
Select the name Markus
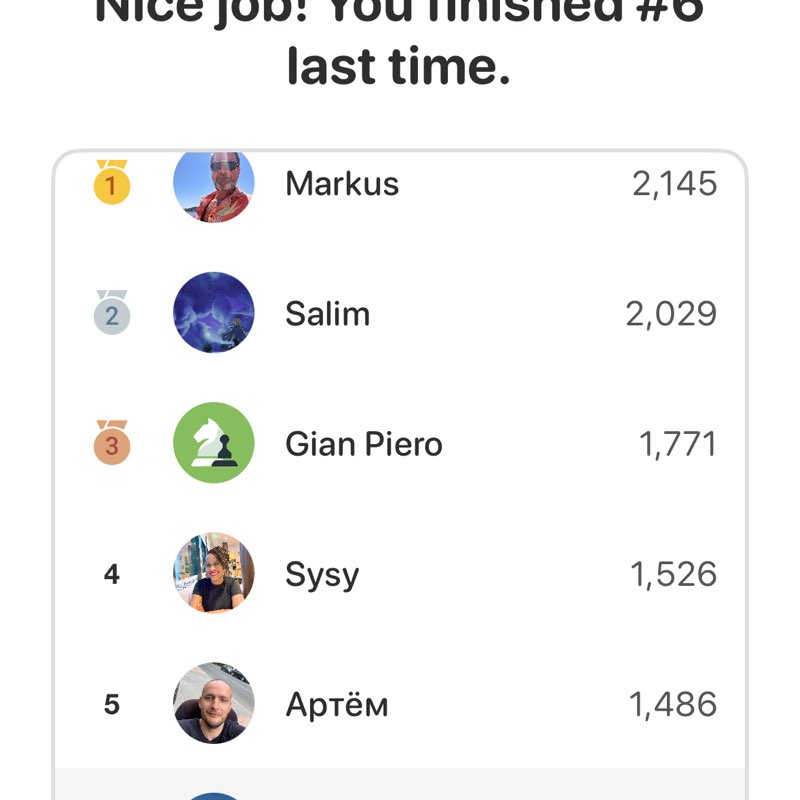click(342, 184)
